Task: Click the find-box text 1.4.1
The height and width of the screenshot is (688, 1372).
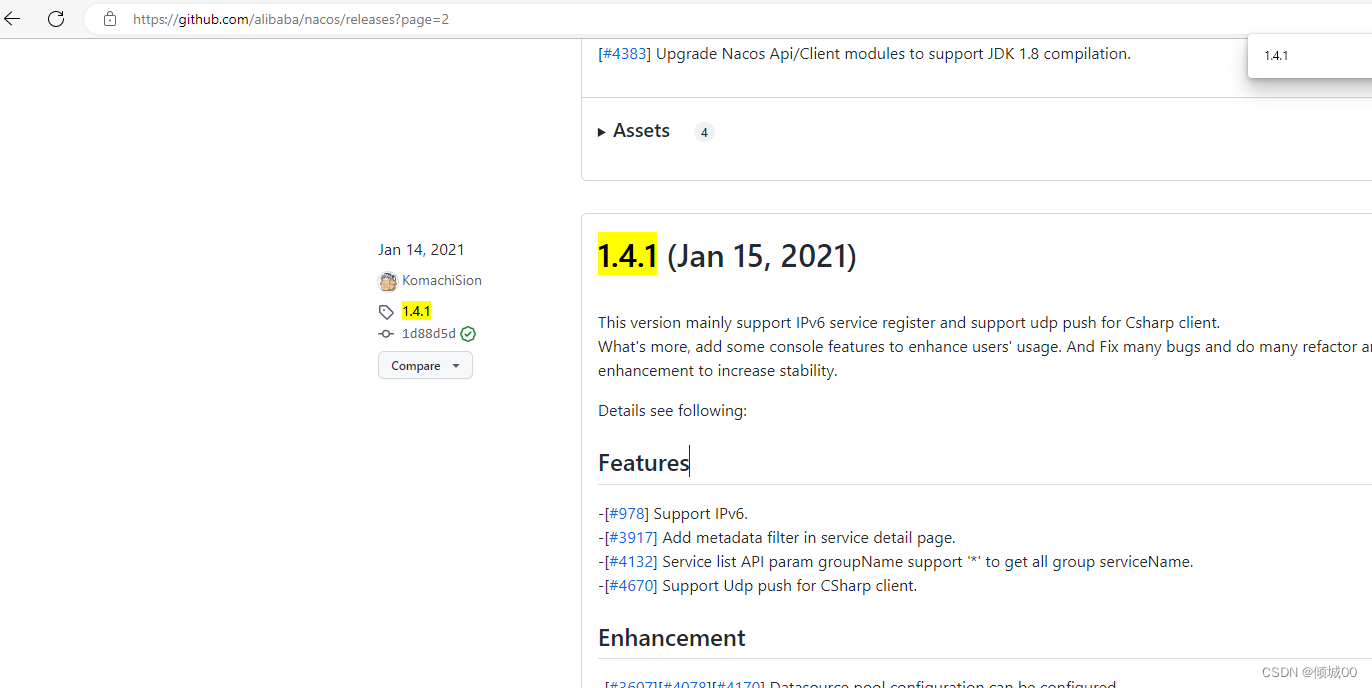Action: point(1276,56)
